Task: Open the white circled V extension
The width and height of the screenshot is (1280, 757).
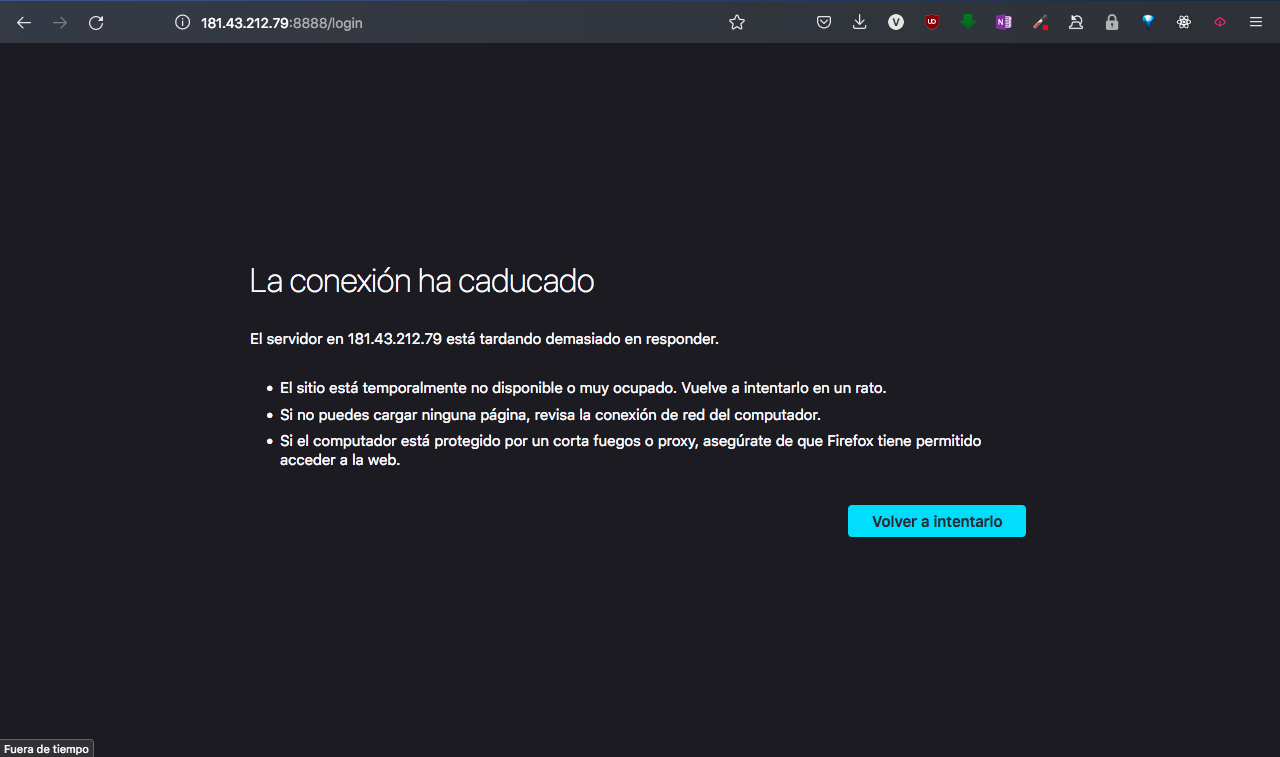Action: (x=896, y=22)
